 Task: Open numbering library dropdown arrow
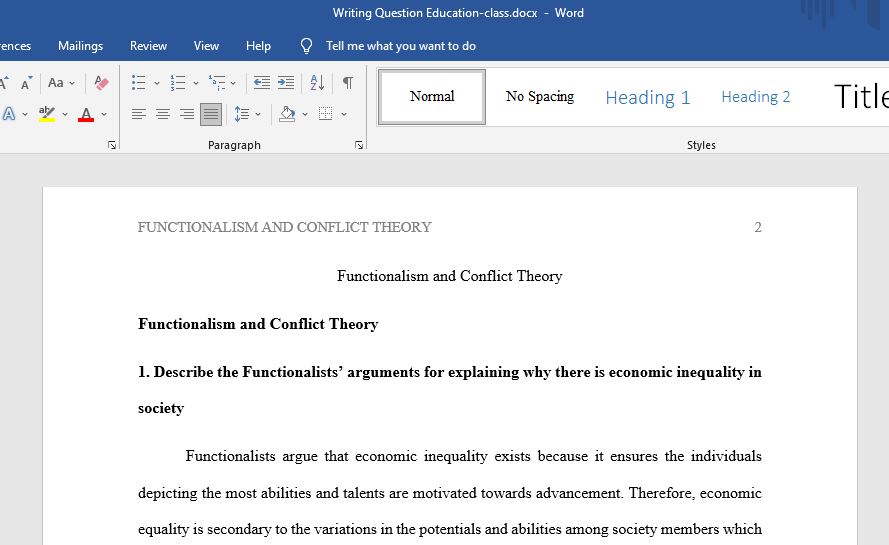coord(196,83)
